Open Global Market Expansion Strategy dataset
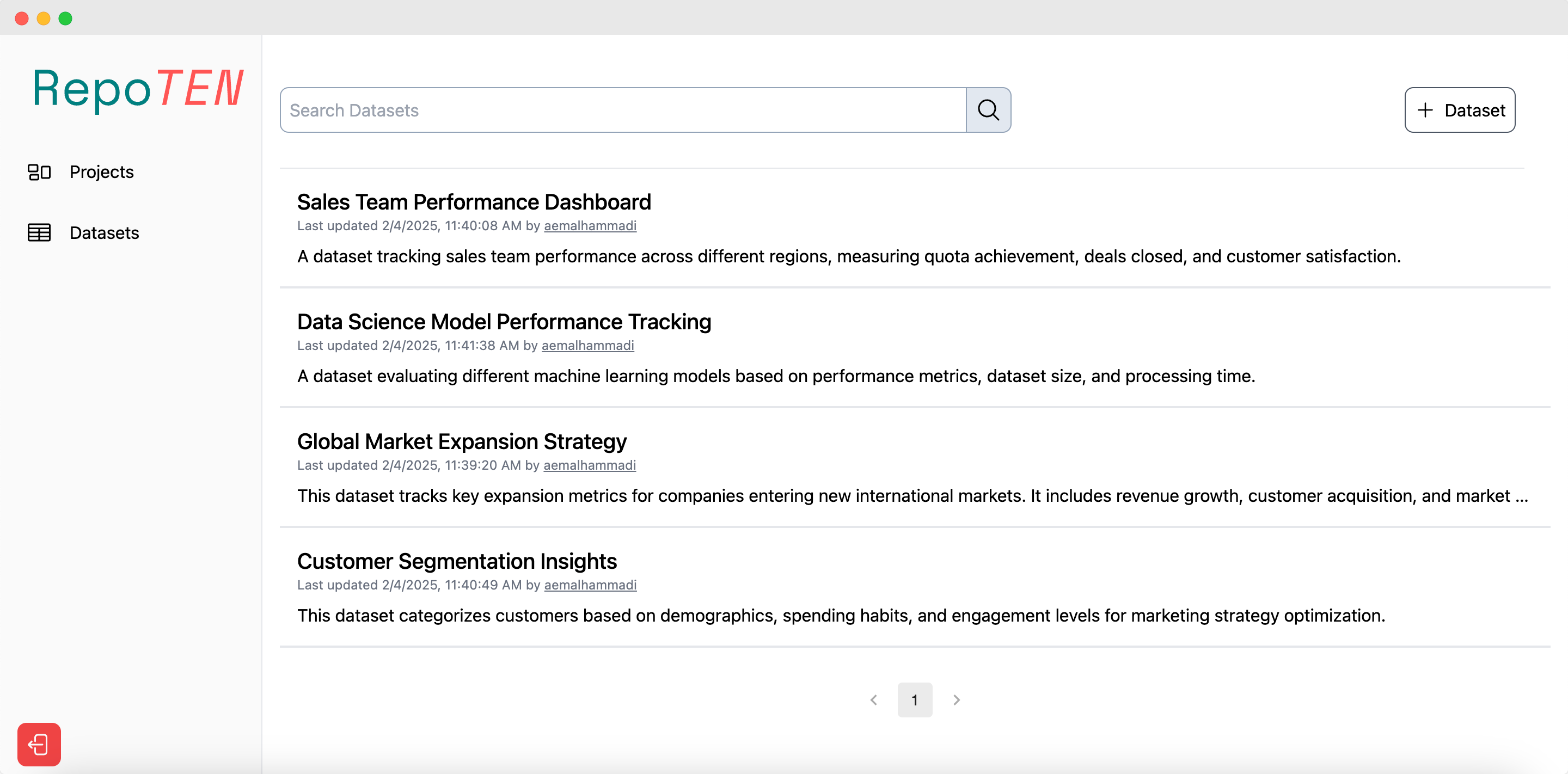The image size is (1568, 774). point(461,441)
